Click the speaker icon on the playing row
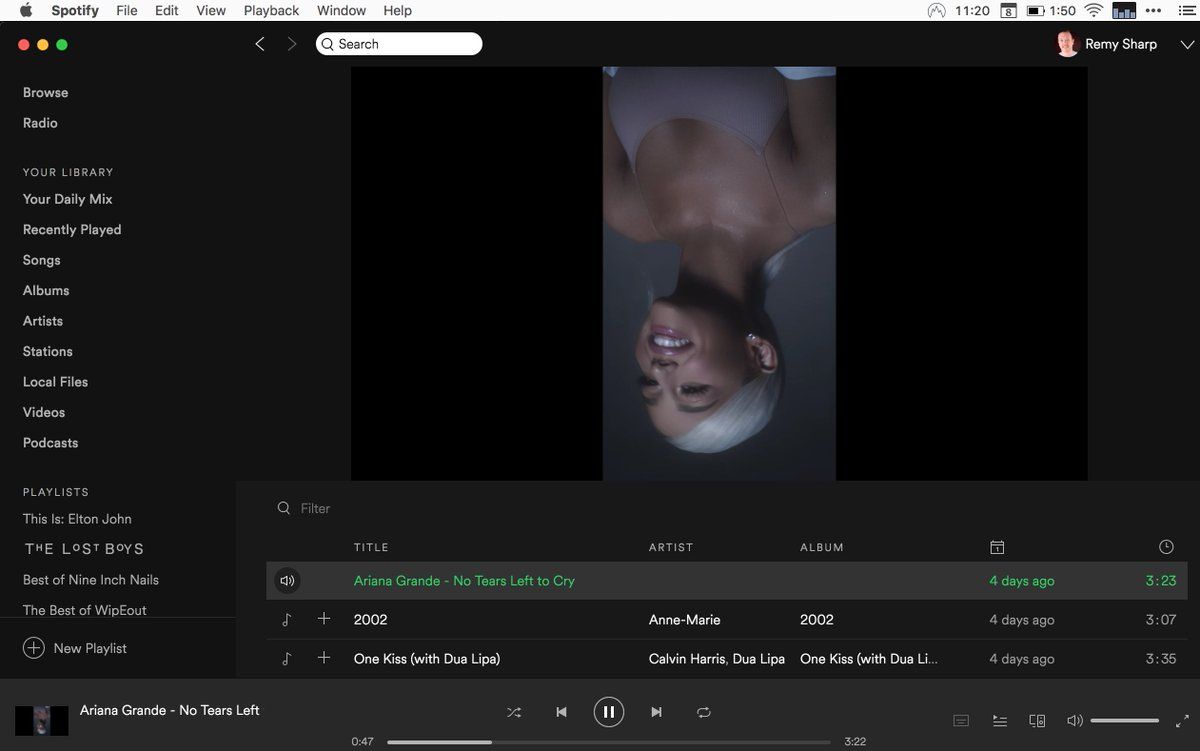 tap(287, 581)
